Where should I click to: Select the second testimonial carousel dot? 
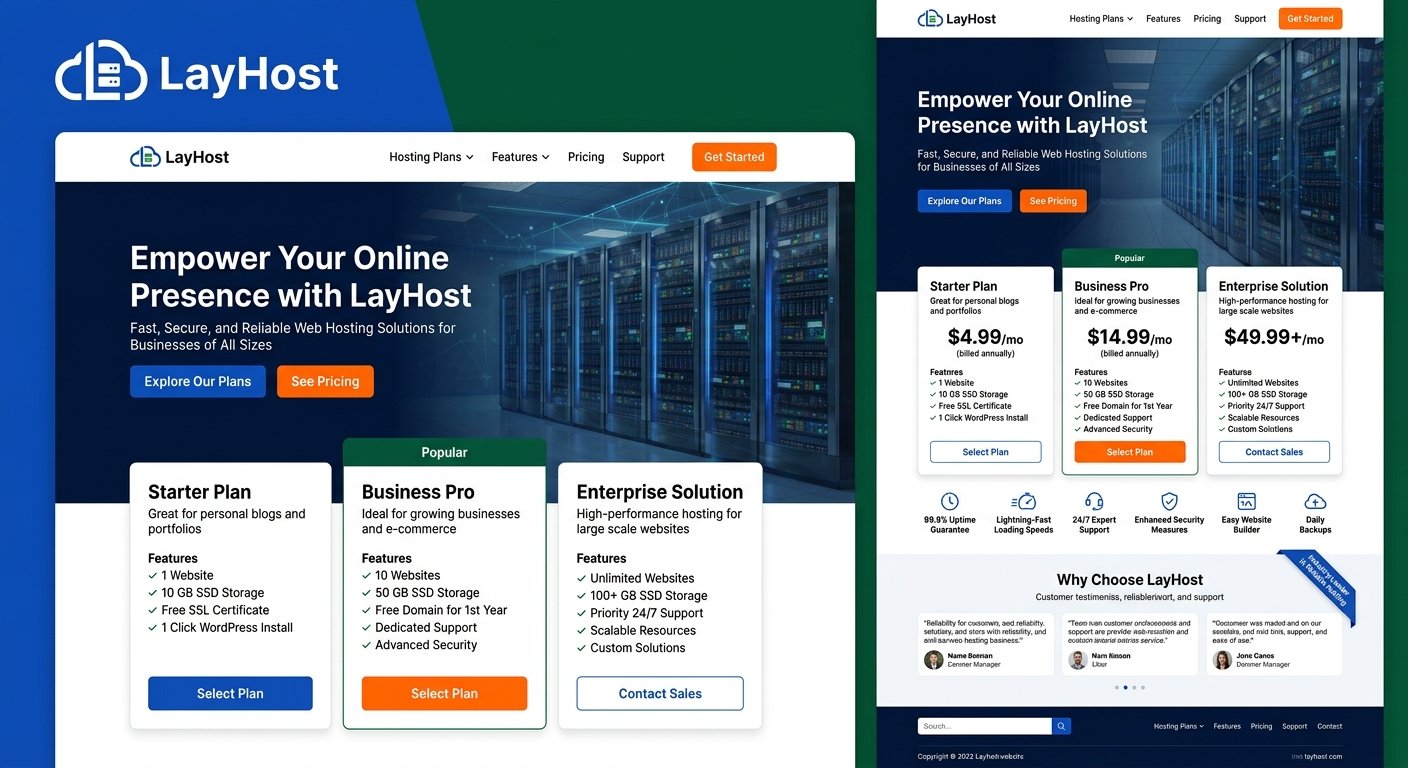1125,687
